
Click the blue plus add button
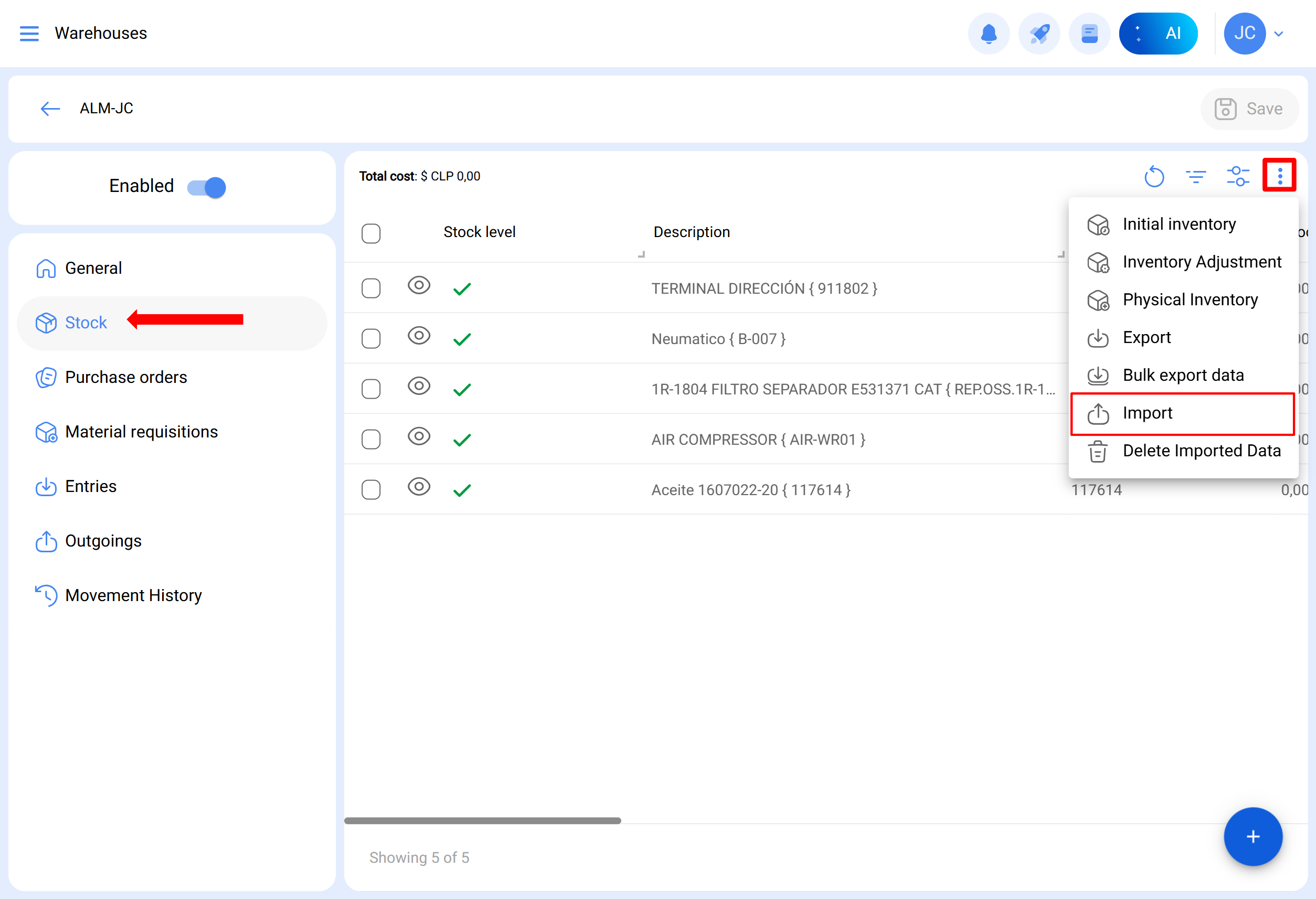[x=1253, y=836]
